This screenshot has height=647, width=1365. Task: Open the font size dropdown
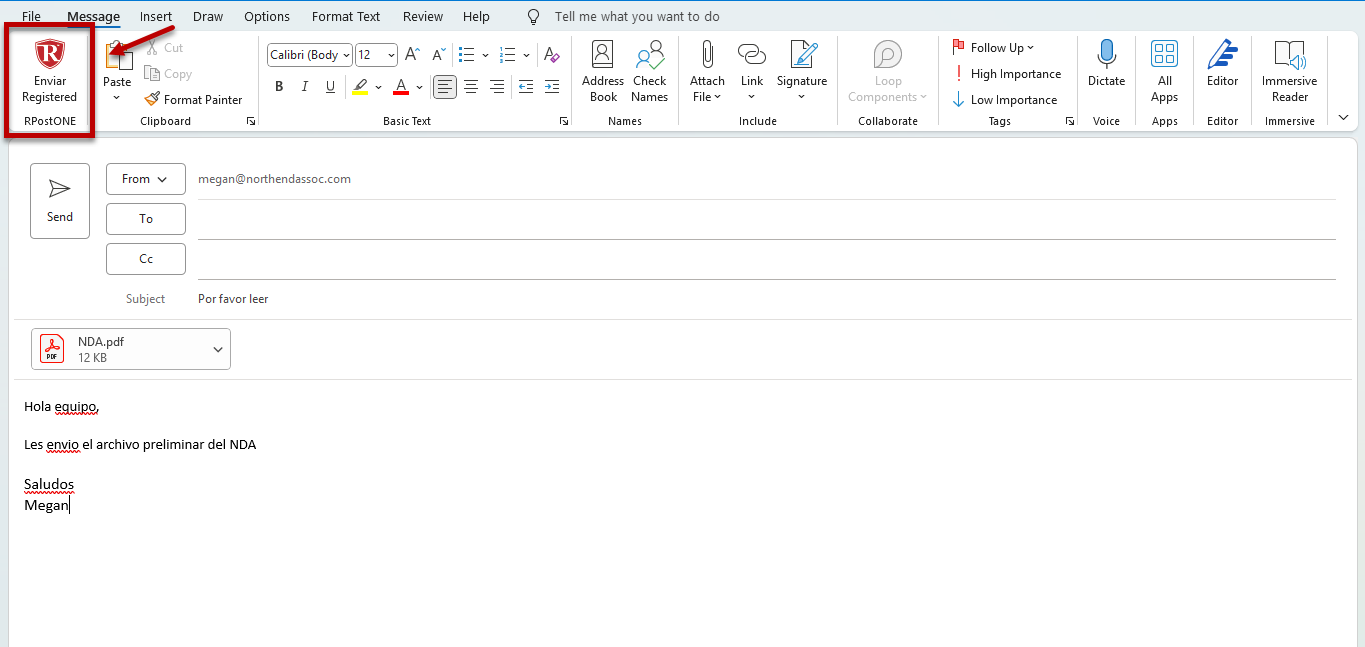[x=391, y=56]
